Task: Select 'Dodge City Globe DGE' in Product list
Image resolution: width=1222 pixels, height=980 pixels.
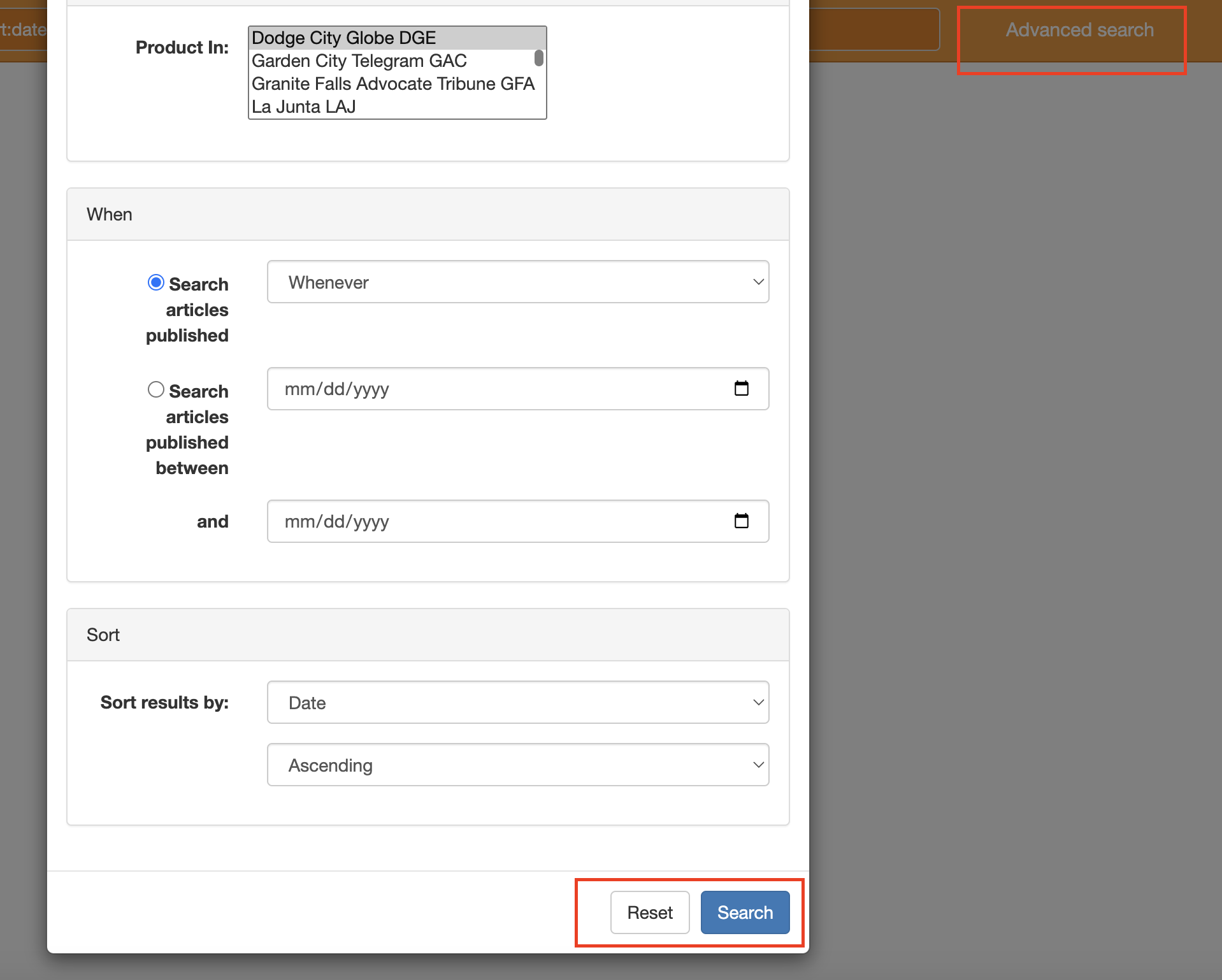Action: point(343,38)
